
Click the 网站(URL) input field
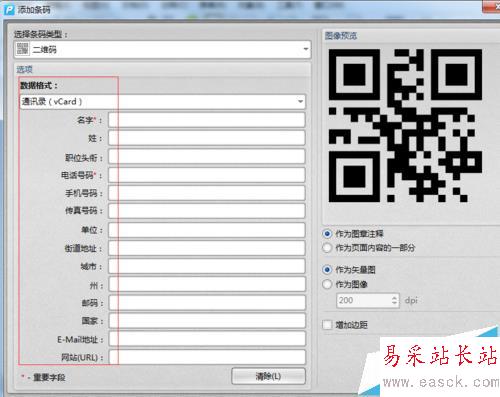click(x=207, y=357)
